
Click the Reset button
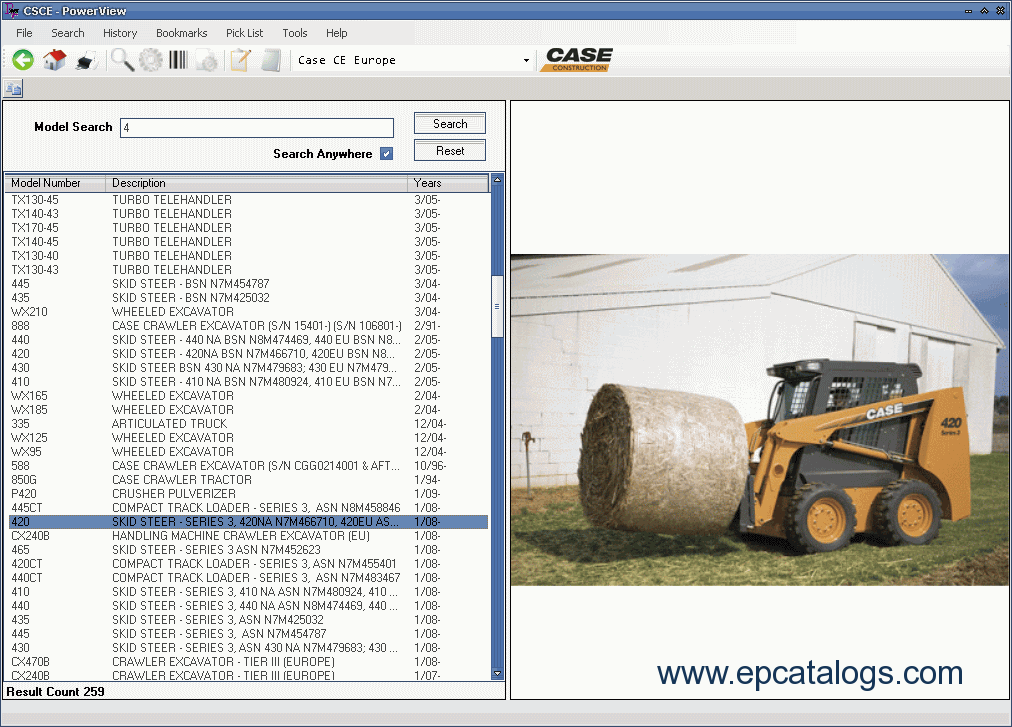[450, 151]
